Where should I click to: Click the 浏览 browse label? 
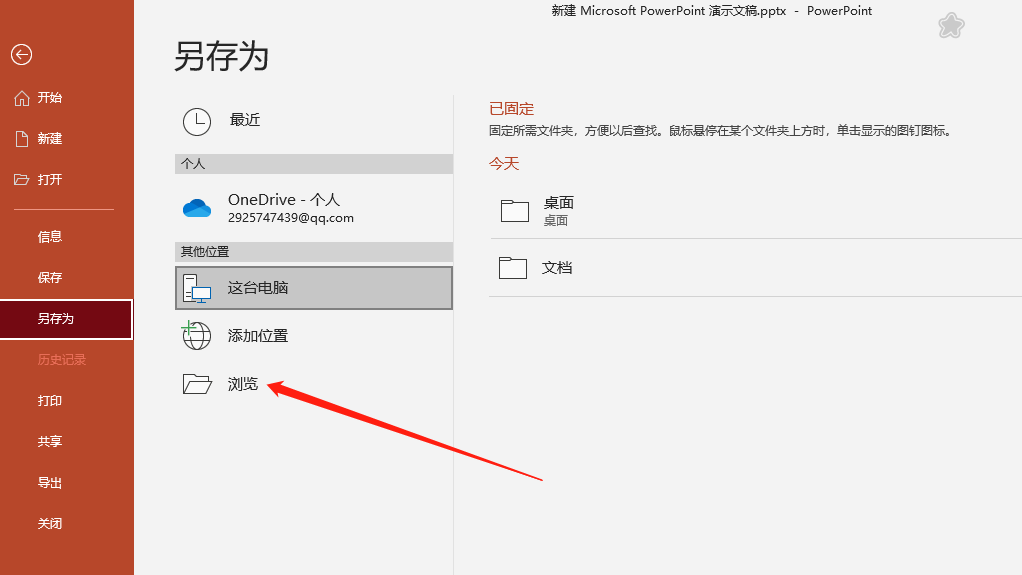click(x=243, y=384)
